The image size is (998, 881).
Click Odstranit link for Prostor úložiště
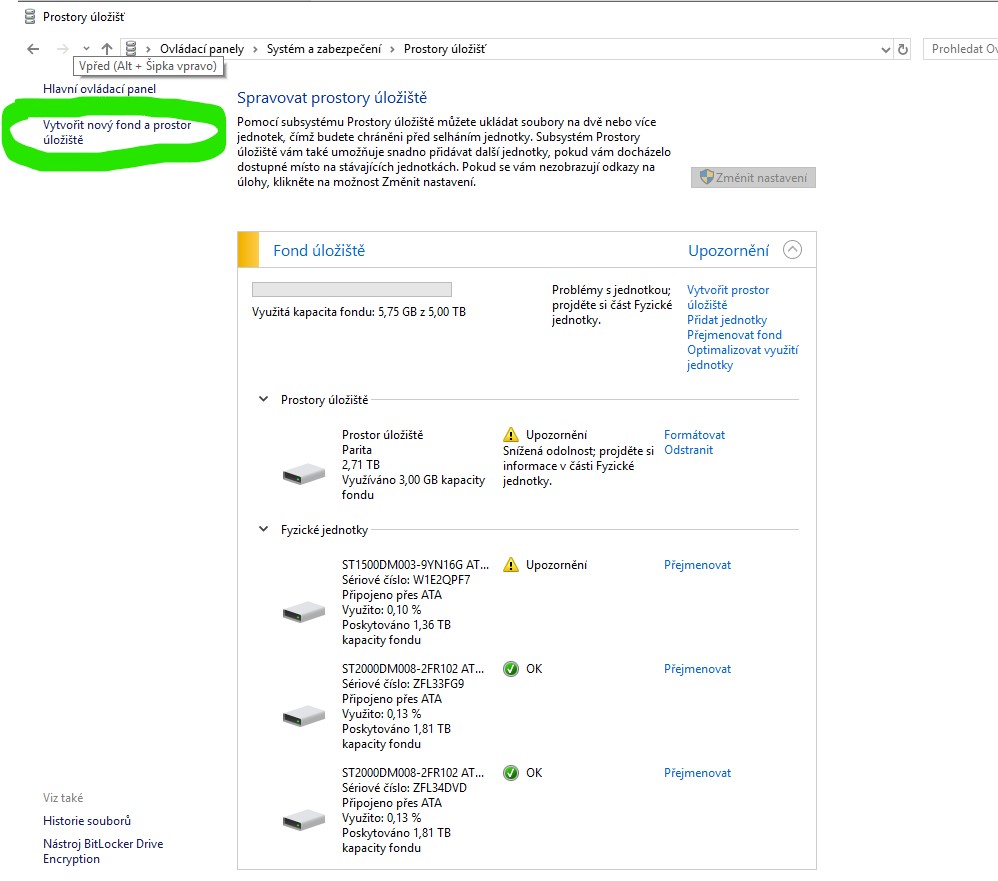[689, 450]
